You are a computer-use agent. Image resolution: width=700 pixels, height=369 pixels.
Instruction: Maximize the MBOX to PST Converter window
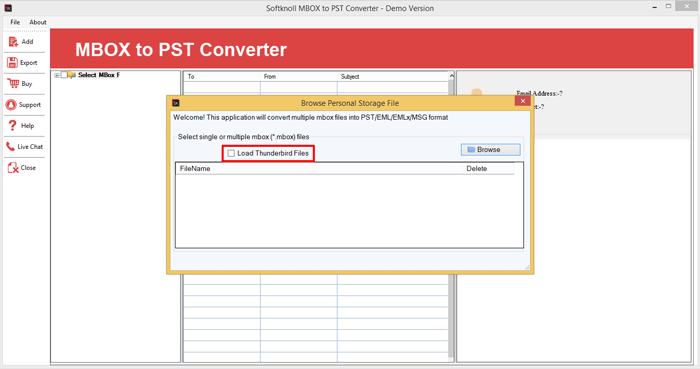pyautogui.click(x=668, y=6)
